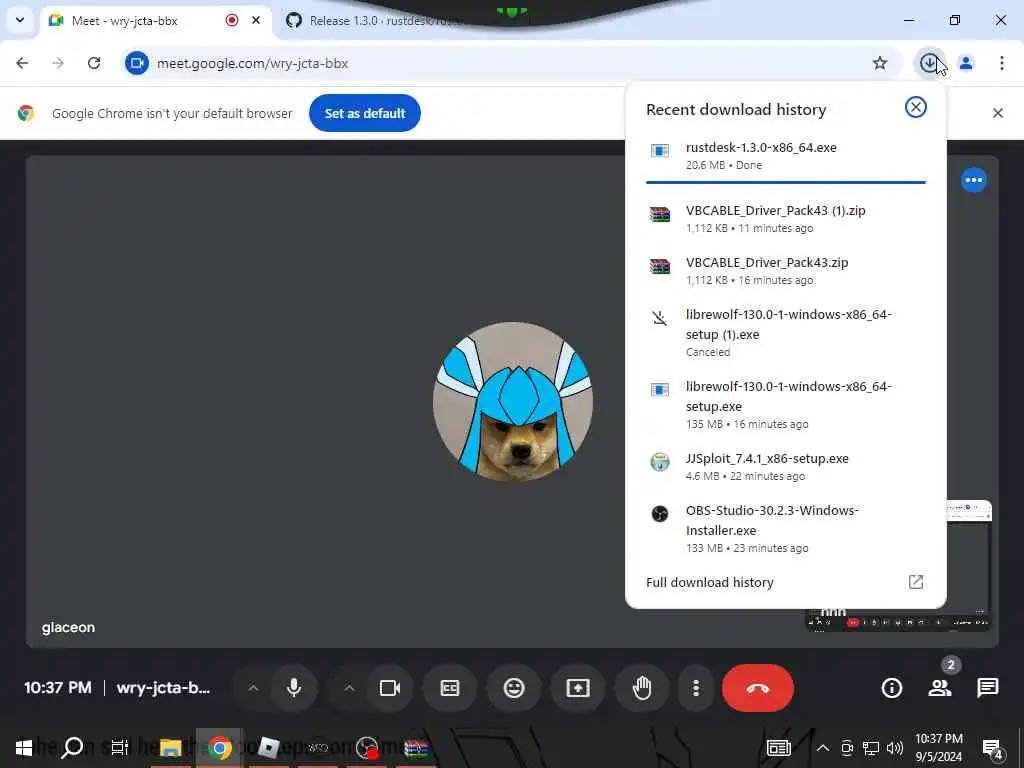Screen dimensions: 1024x768
Task: Go back in browser
Action: click(x=22, y=63)
